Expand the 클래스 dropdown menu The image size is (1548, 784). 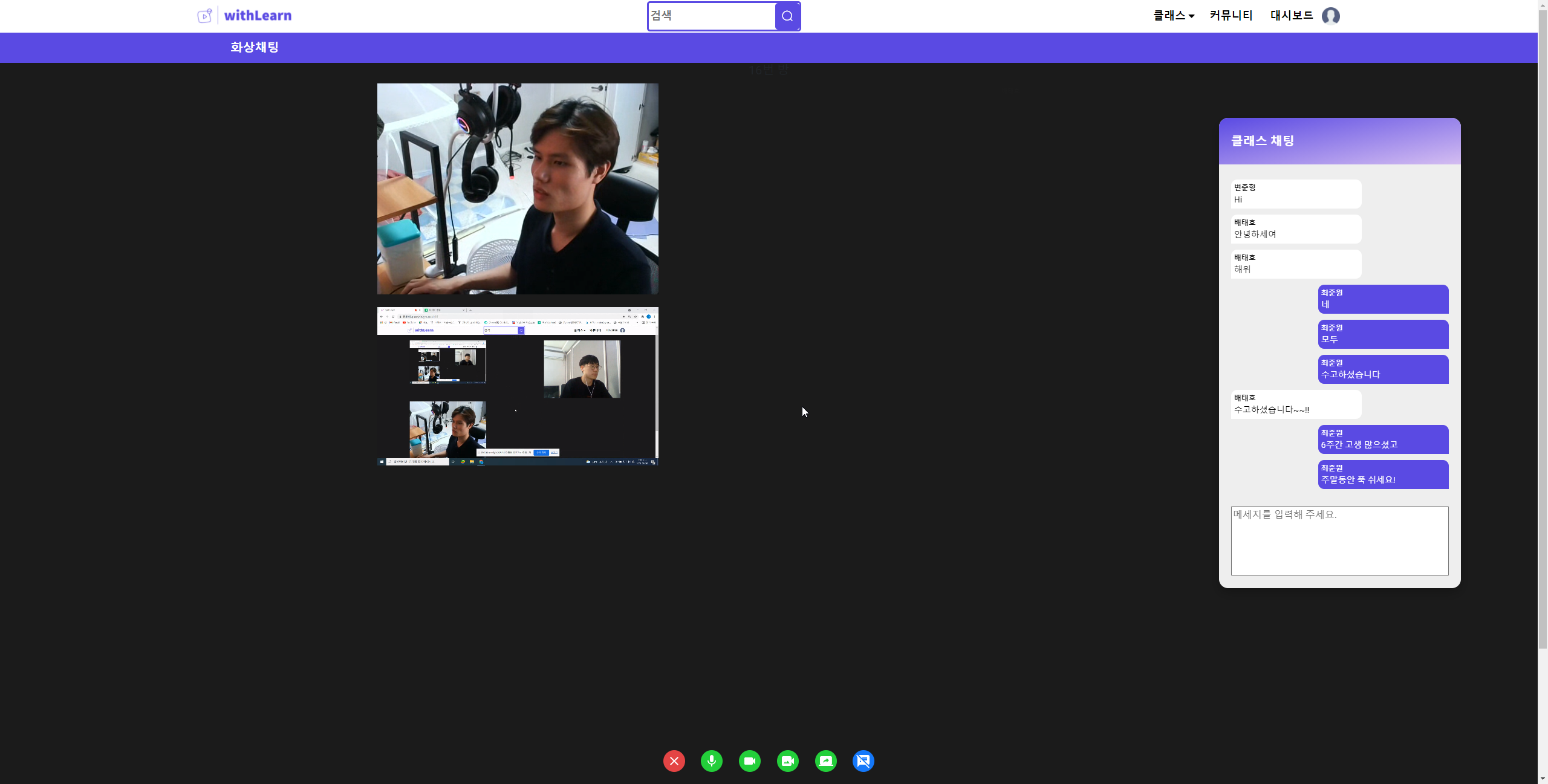1173,16
